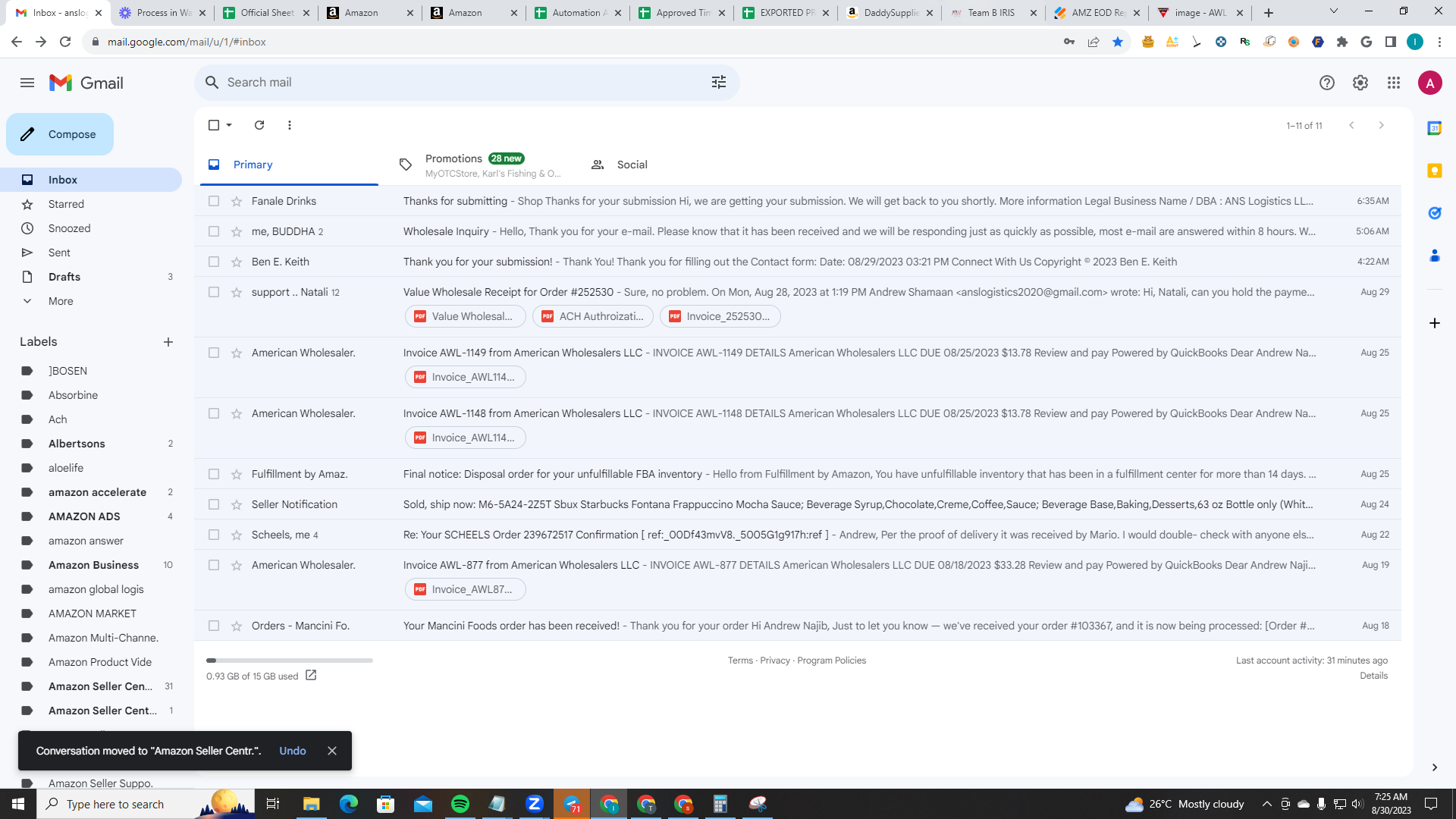
Task: Switch to the Primary tab
Action: [x=289, y=165]
